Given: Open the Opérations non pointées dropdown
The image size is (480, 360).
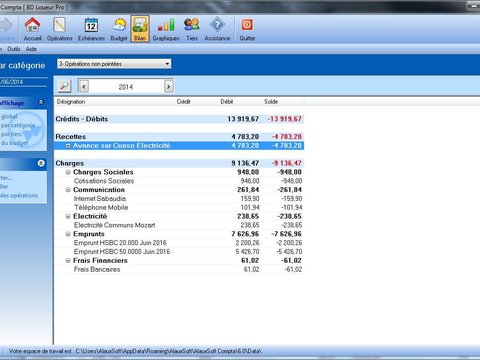Looking at the screenshot, I should click(114, 64).
